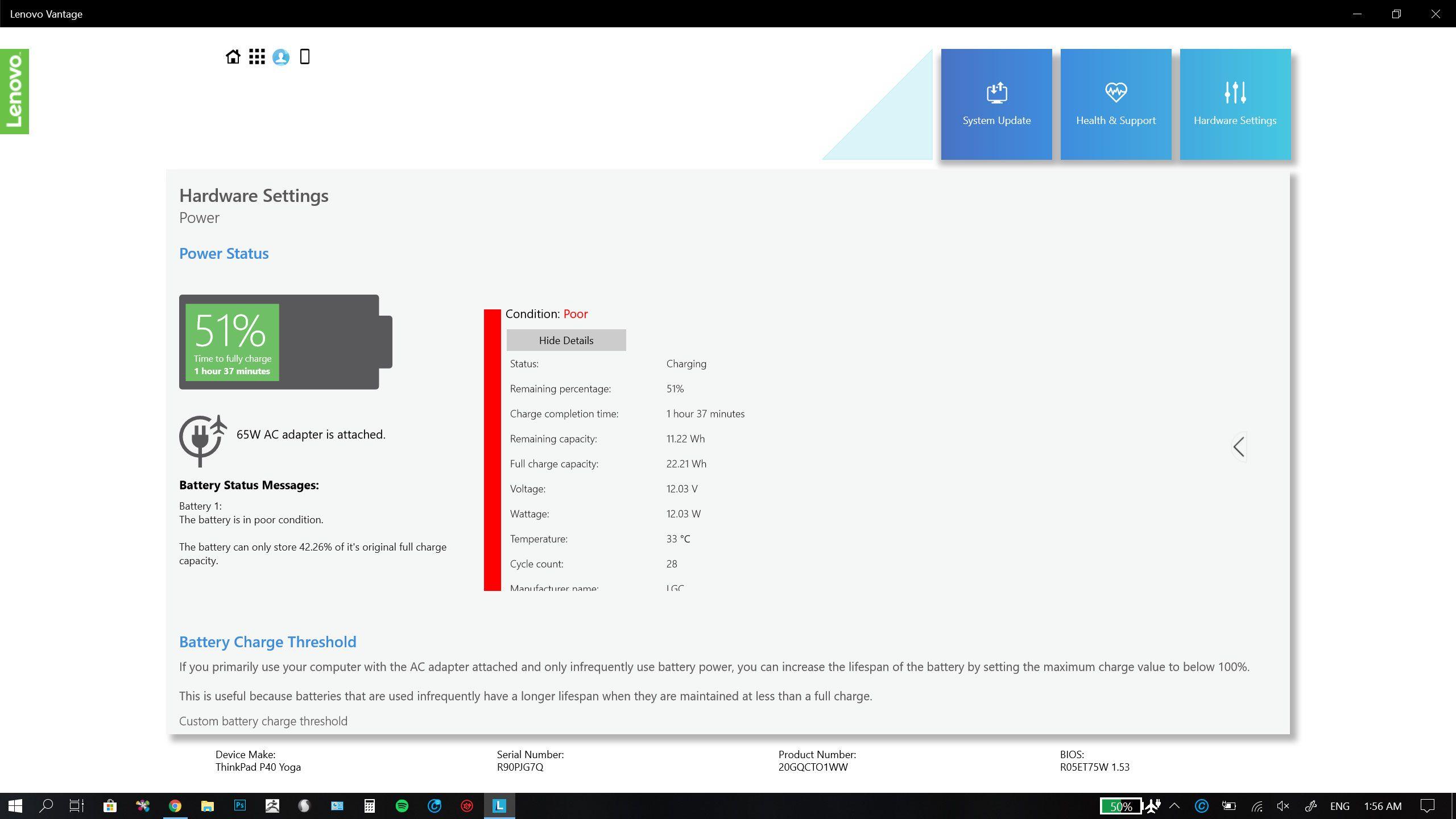The width and height of the screenshot is (1456, 819).
Task: Open Photoshop from taskbar
Action: click(240, 806)
